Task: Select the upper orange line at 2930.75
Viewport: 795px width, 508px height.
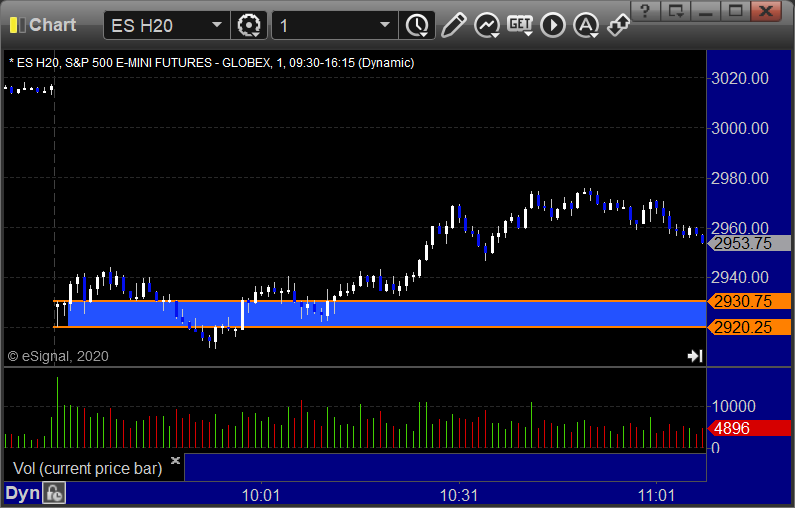Action: click(x=380, y=301)
